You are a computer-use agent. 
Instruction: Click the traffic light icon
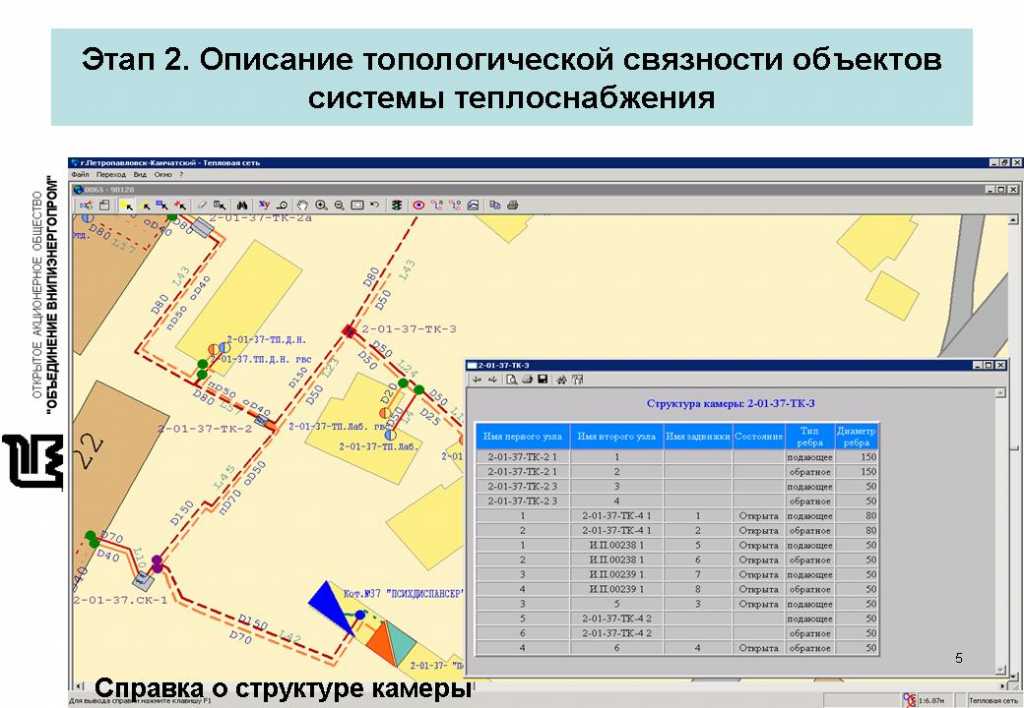tap(397, 205)
